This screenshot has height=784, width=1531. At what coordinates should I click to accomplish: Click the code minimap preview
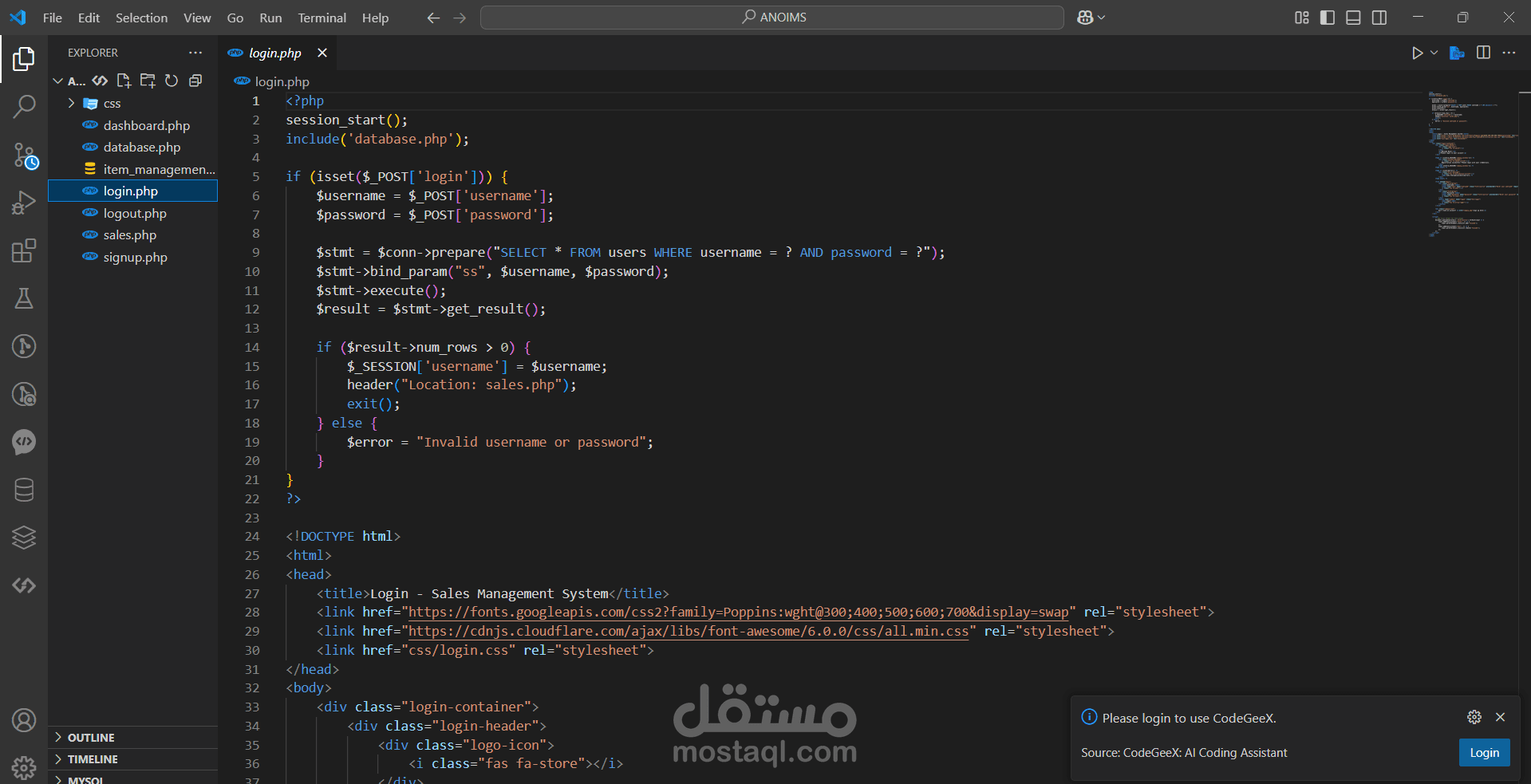(x=1472, y=163)
